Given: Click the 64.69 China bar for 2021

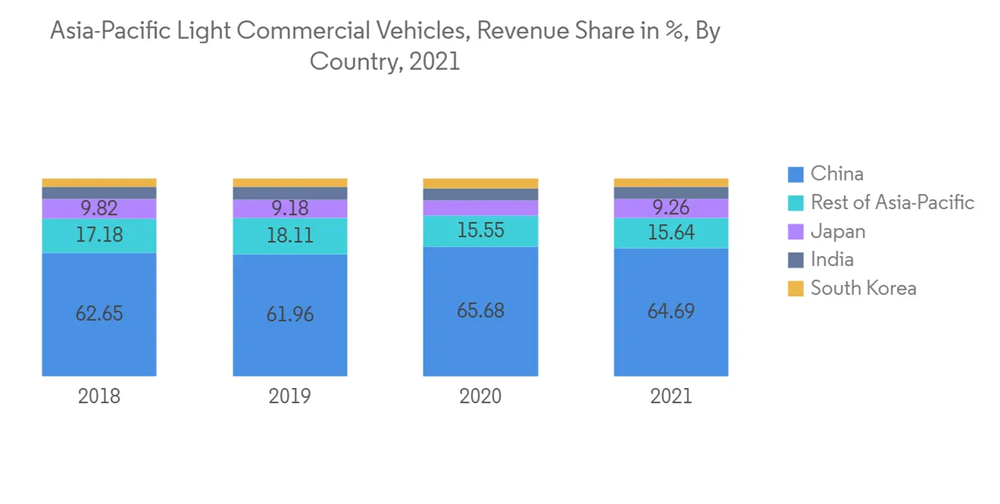Looking at the screenshot, I should pos(671,312).
